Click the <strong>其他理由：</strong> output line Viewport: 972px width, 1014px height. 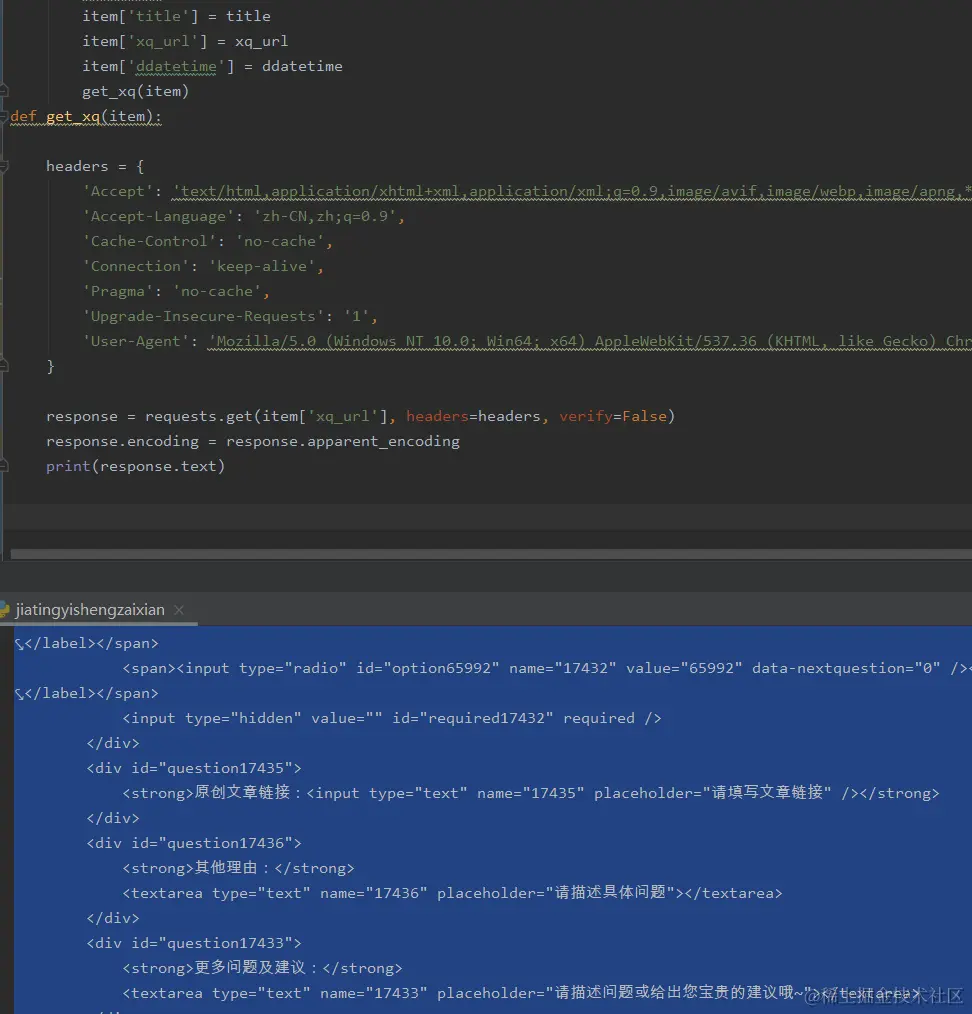(239, 868)
